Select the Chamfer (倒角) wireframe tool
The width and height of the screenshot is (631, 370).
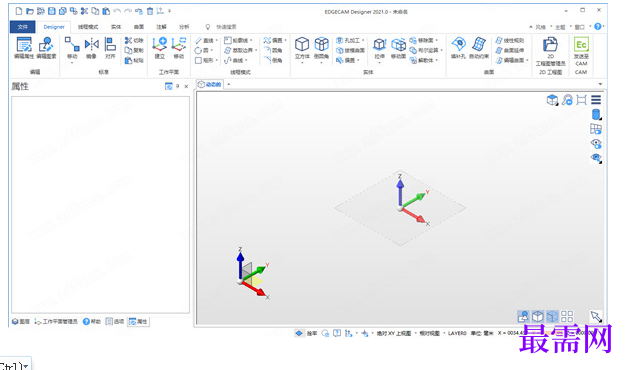[x=273, y=60]
